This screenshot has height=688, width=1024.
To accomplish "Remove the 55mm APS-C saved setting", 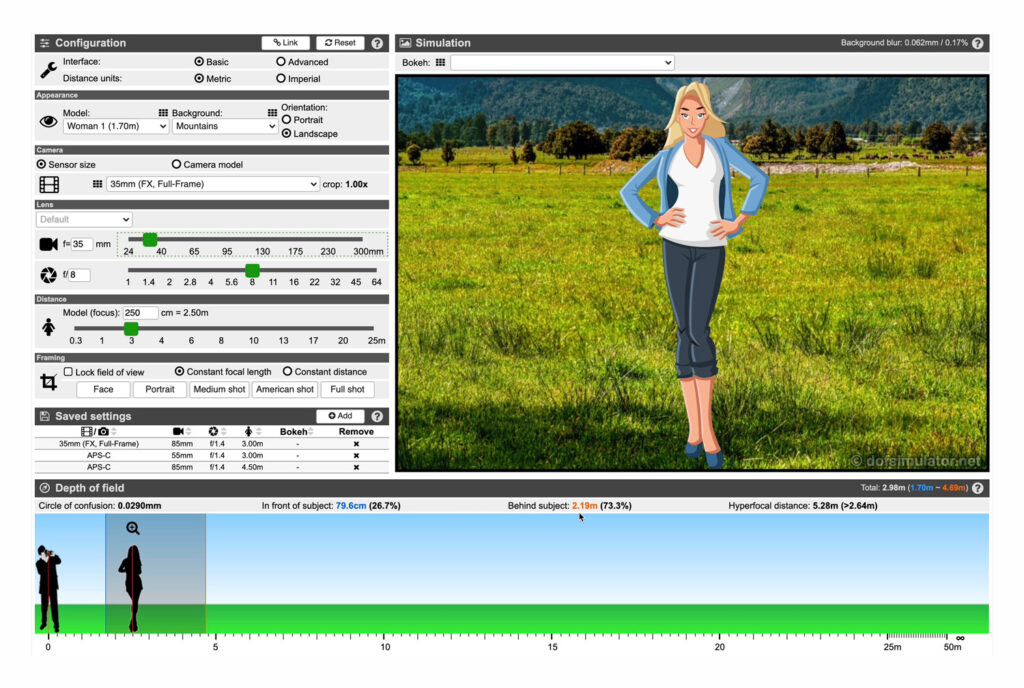I will tap(356, 455).
